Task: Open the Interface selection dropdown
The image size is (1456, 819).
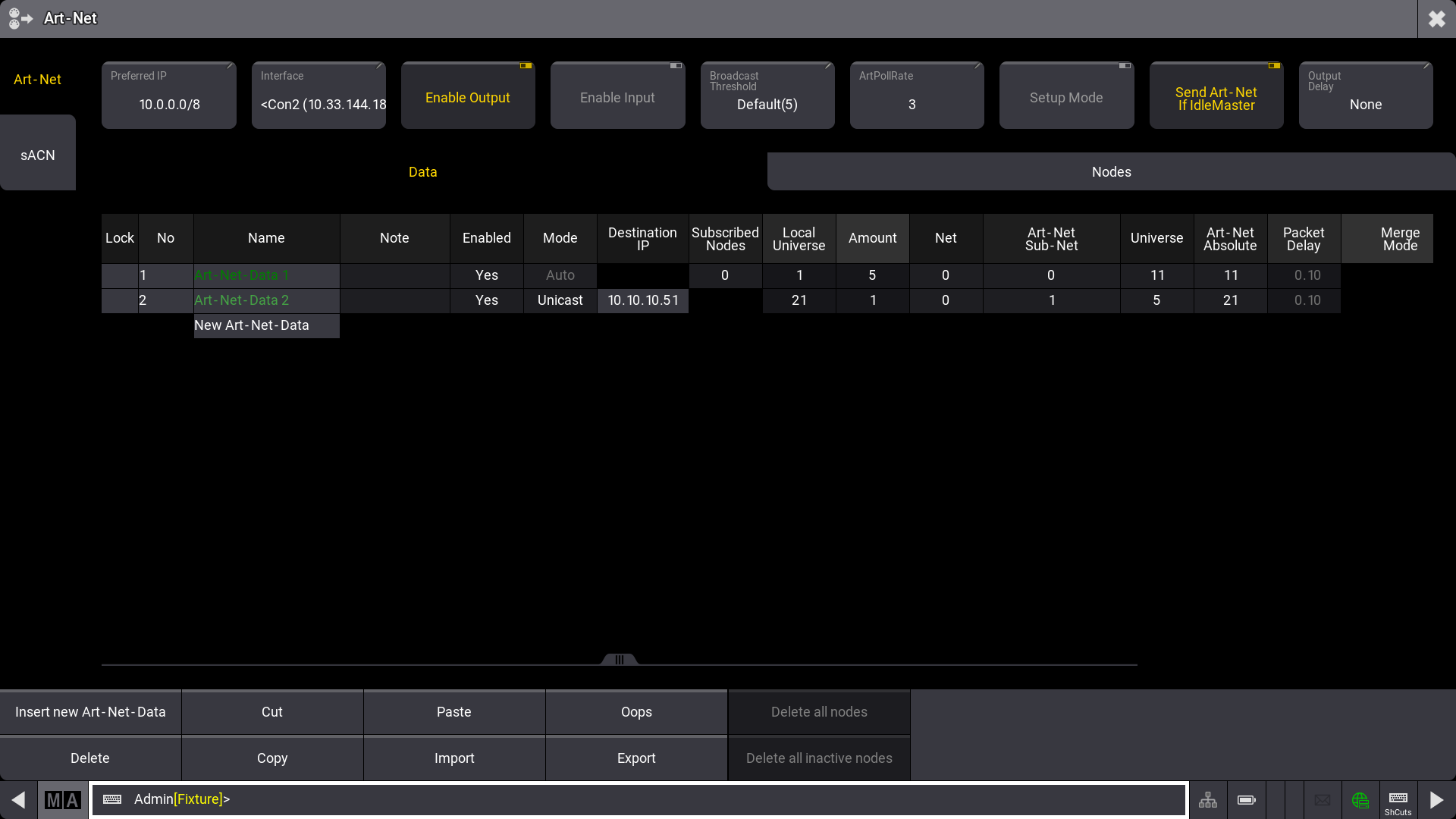Action: point(318,96)
